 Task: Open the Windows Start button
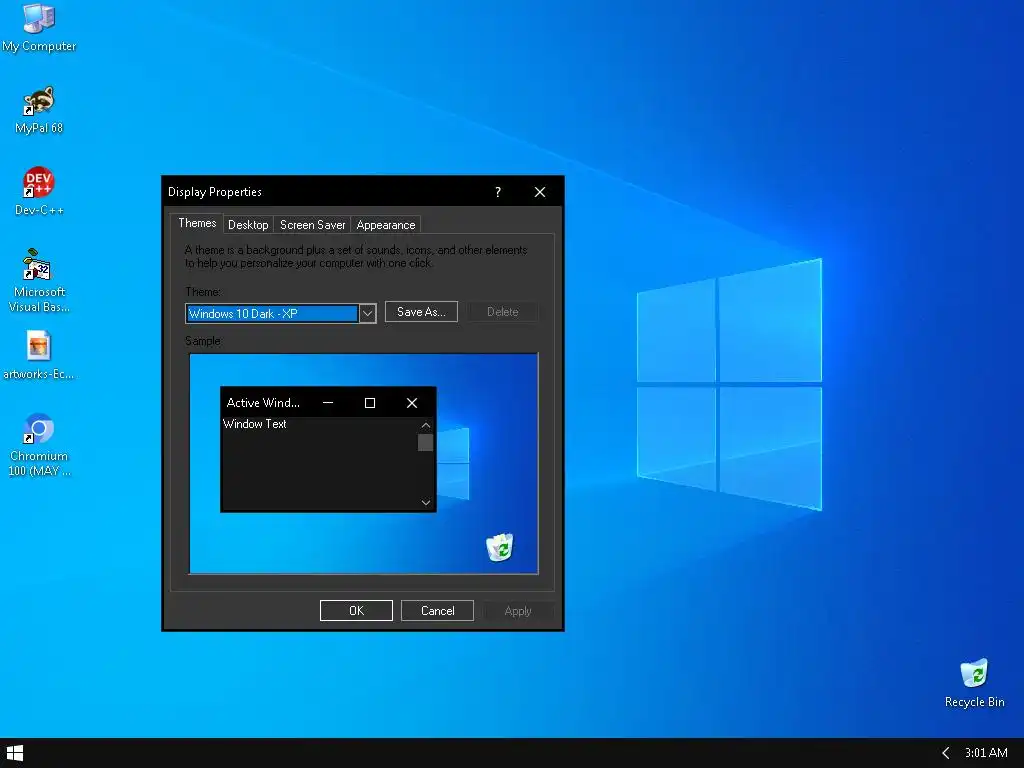(14, 753)
